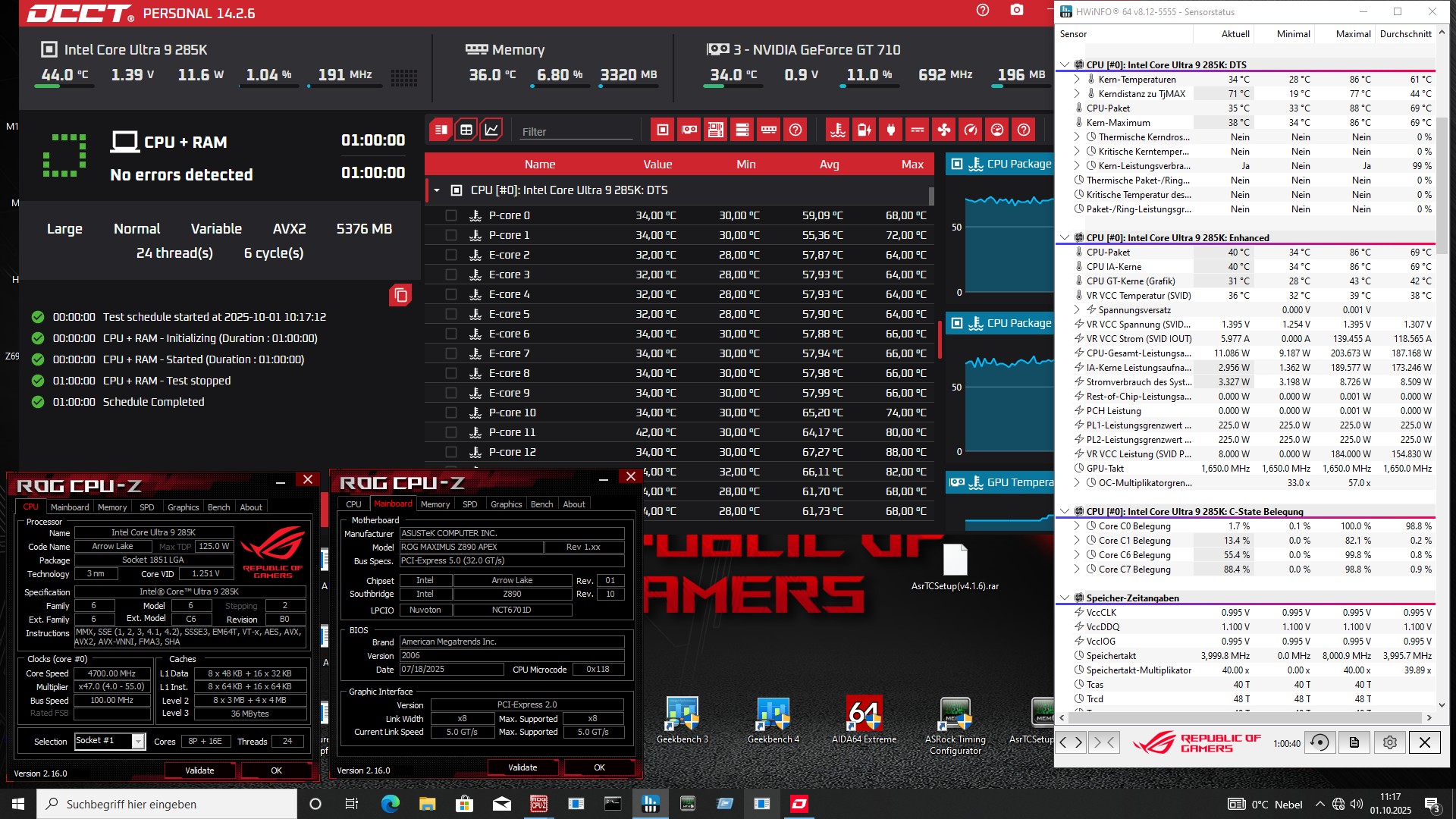1456x819 pixels.
Task: Check the P-core 0 checkbox
Action: click(x=451, y=215)
